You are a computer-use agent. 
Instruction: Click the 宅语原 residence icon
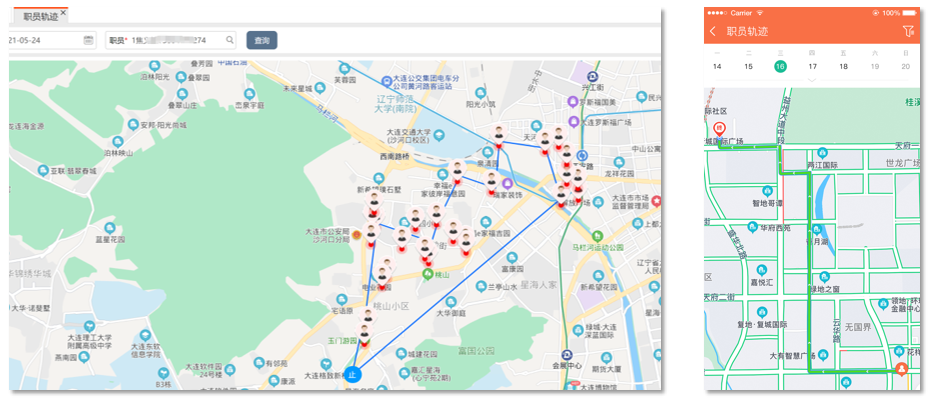pyautogui.click(x=342, y=300)
